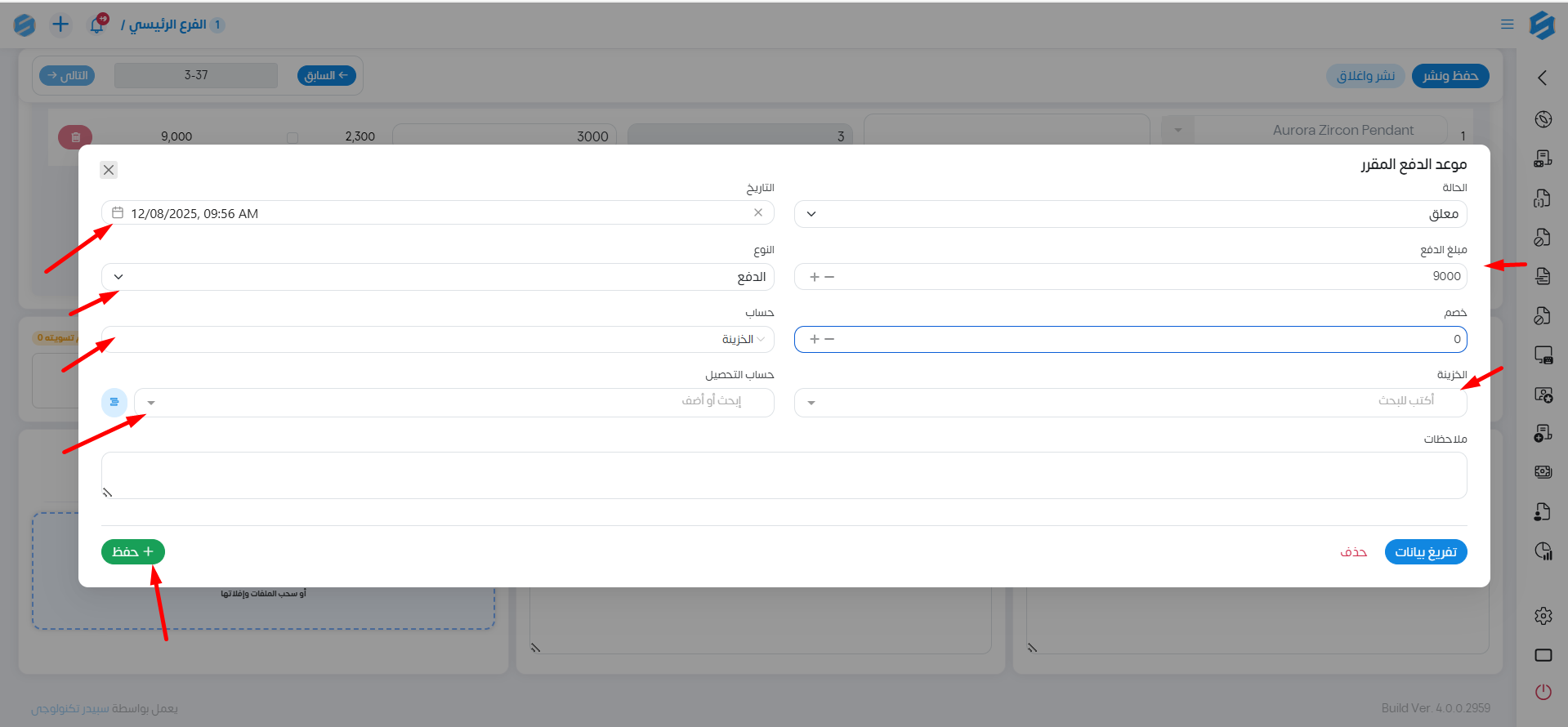Viewport: 1568px width, 727px height.
Task: Click the blue list icon beside collection account
Action: [114, 402]
